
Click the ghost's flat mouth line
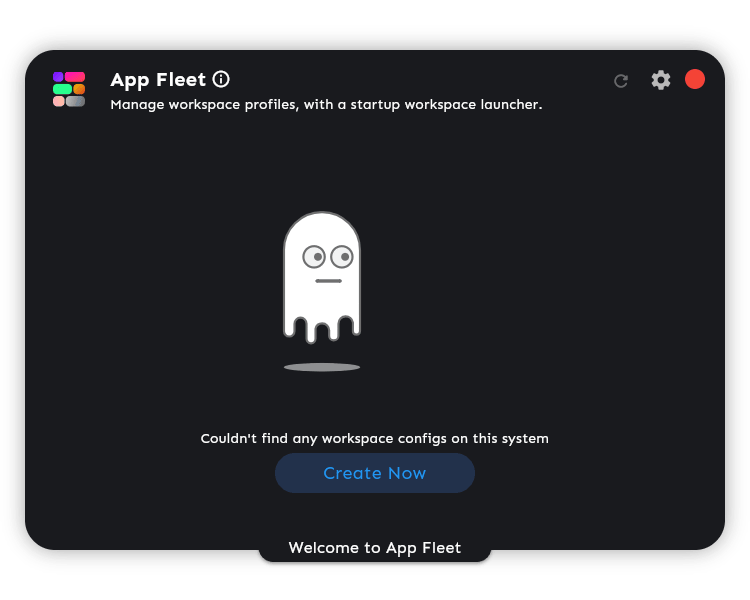[328, 281]
